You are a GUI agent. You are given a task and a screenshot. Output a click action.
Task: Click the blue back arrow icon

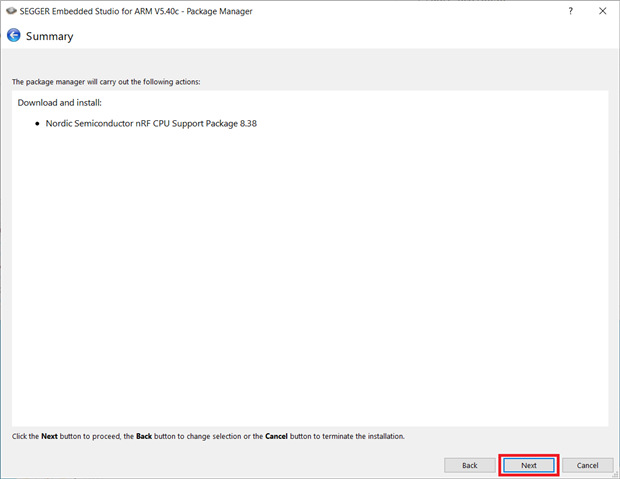point(14,36)
